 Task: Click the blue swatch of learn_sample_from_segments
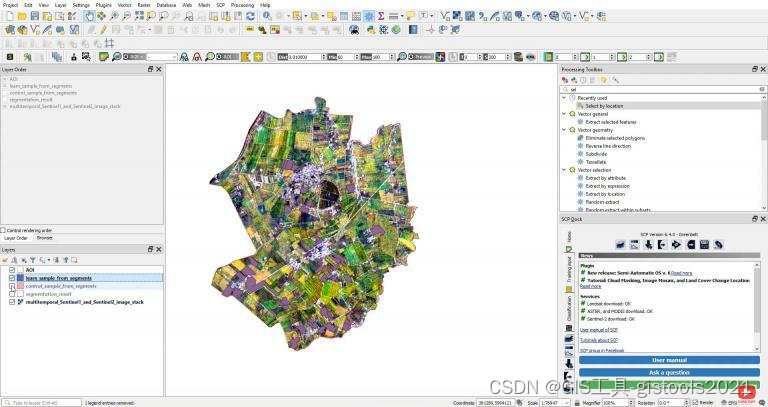(21, 278)
